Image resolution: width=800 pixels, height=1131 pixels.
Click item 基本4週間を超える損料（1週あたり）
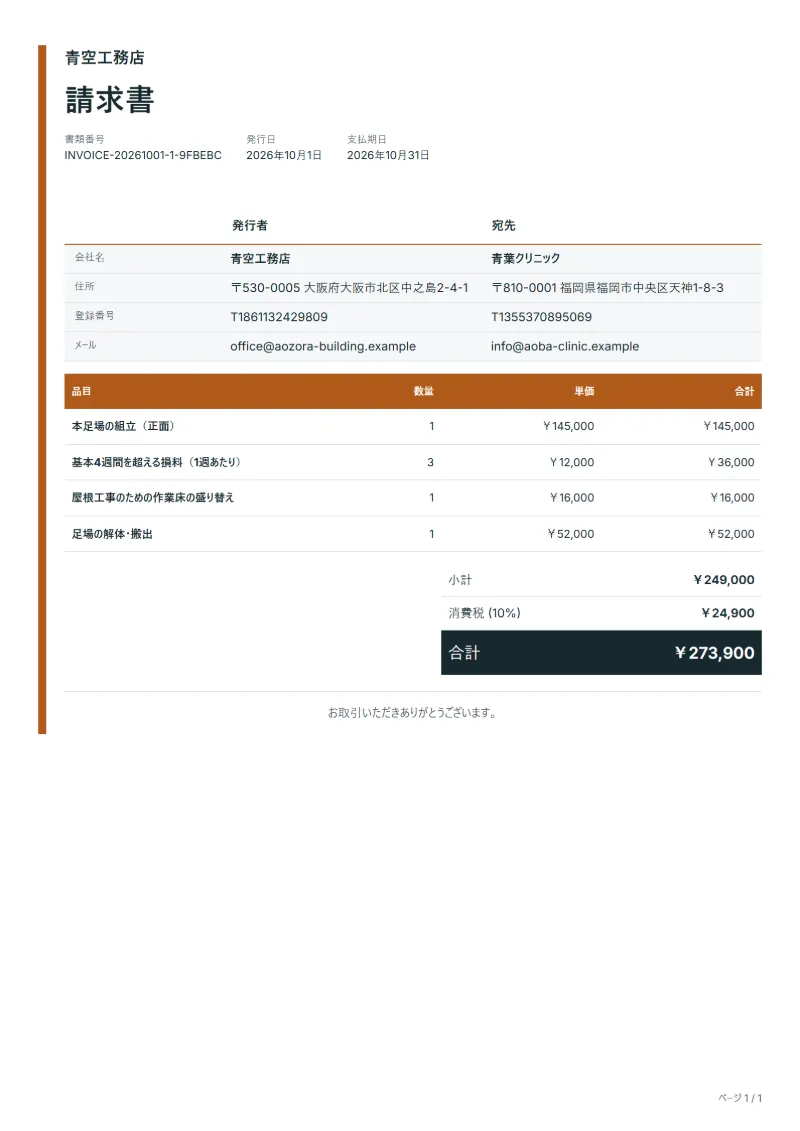[157, 462]
